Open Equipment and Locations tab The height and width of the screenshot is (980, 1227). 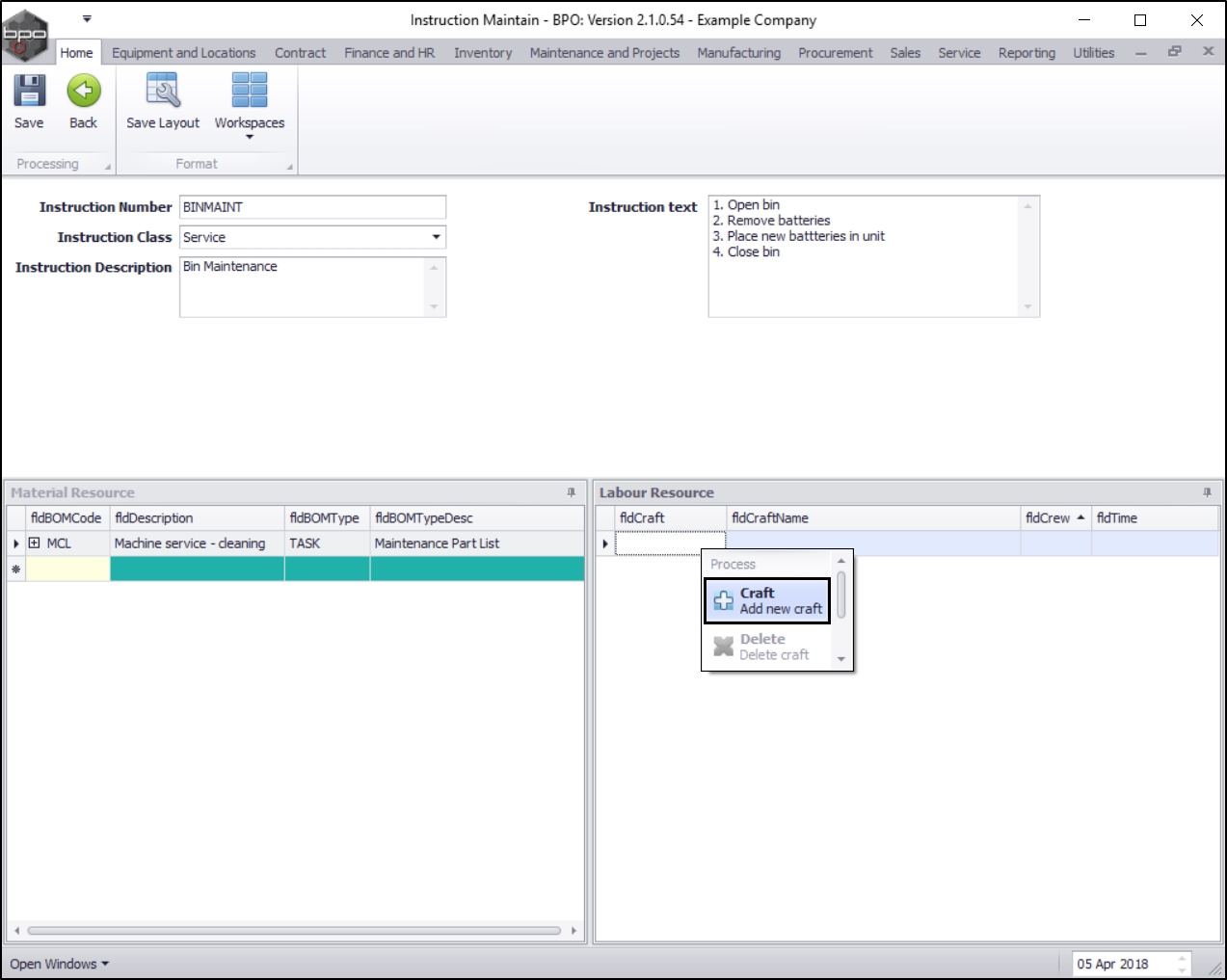click(x=184, y=53)
